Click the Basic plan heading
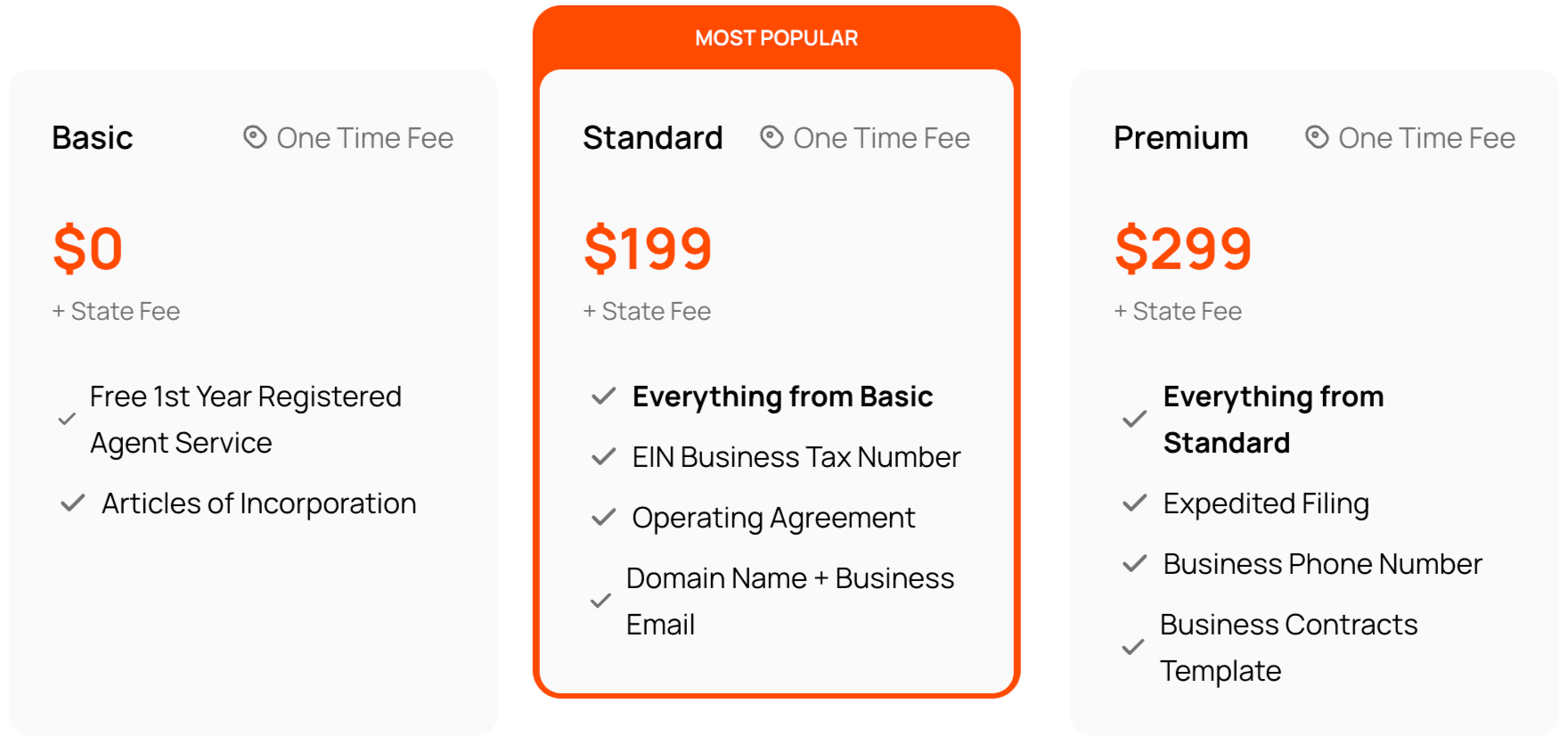Image resolution: width=1568 pixels, height=745 pixels. pos(92,137)
